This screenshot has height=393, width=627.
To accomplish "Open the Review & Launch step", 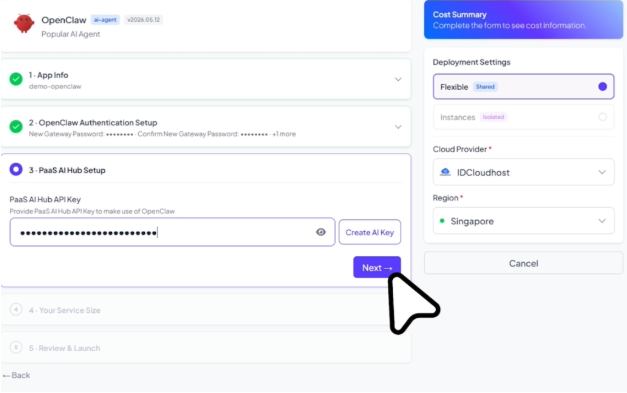I will coord(206,348).
